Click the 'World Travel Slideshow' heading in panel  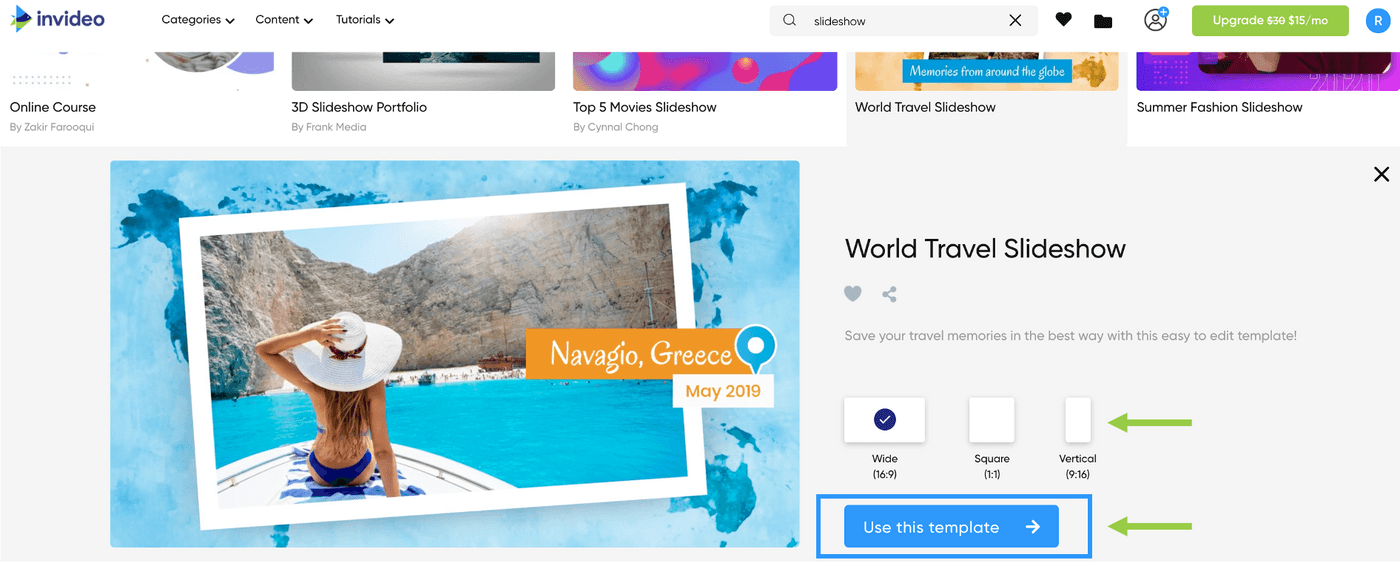coord(985,248)
